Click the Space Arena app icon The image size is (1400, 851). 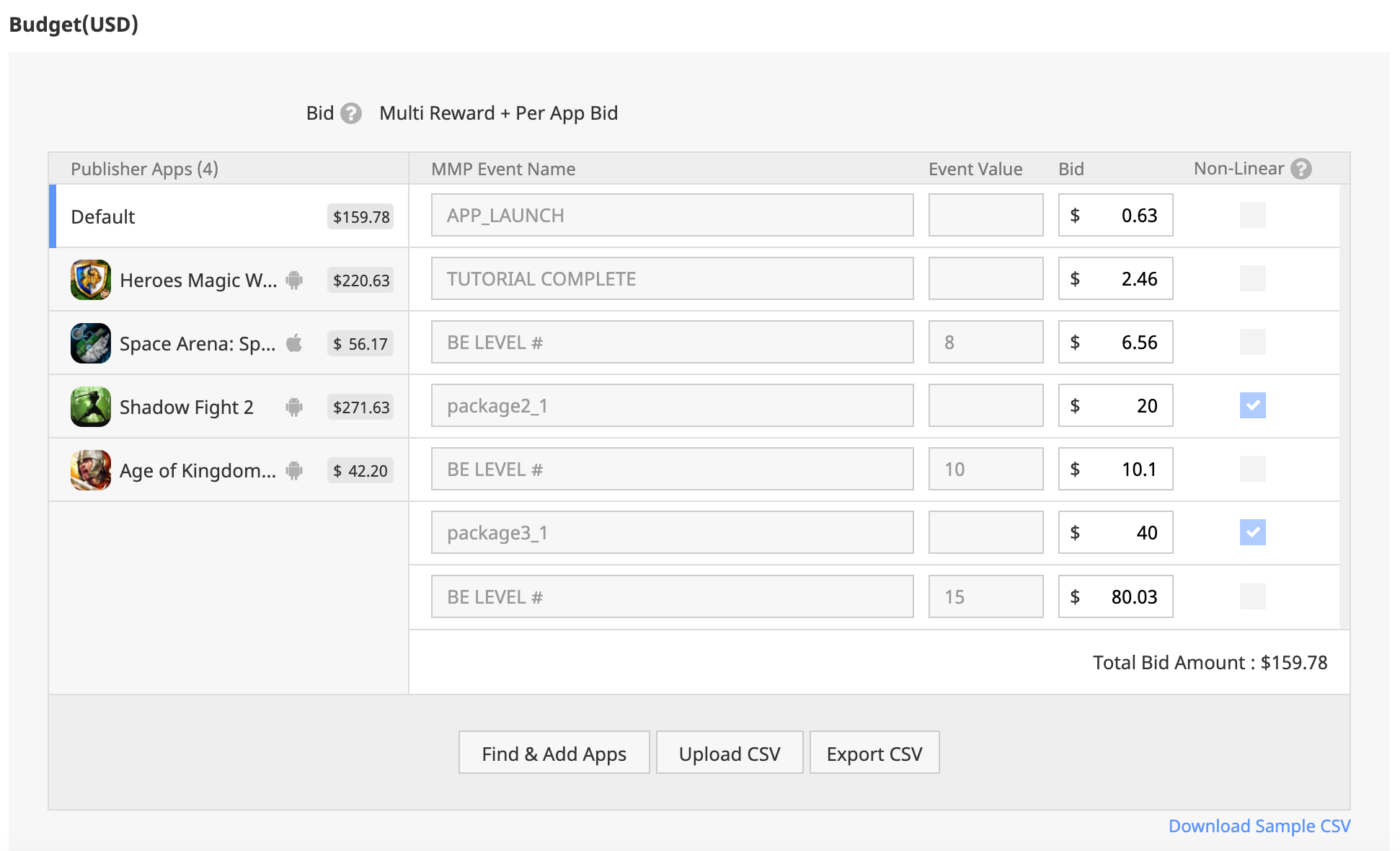pyautogui.click(x=91, y=343)
